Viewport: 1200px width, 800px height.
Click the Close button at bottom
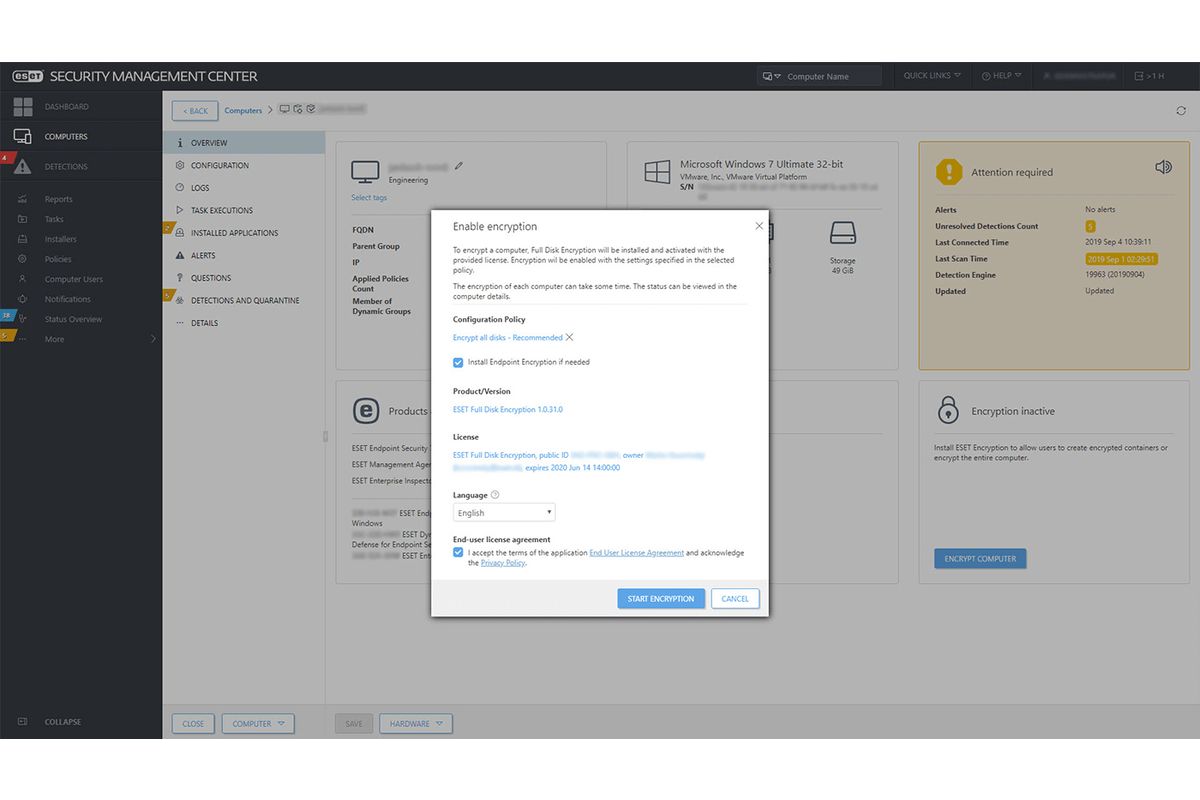click(x=193, y=723)
